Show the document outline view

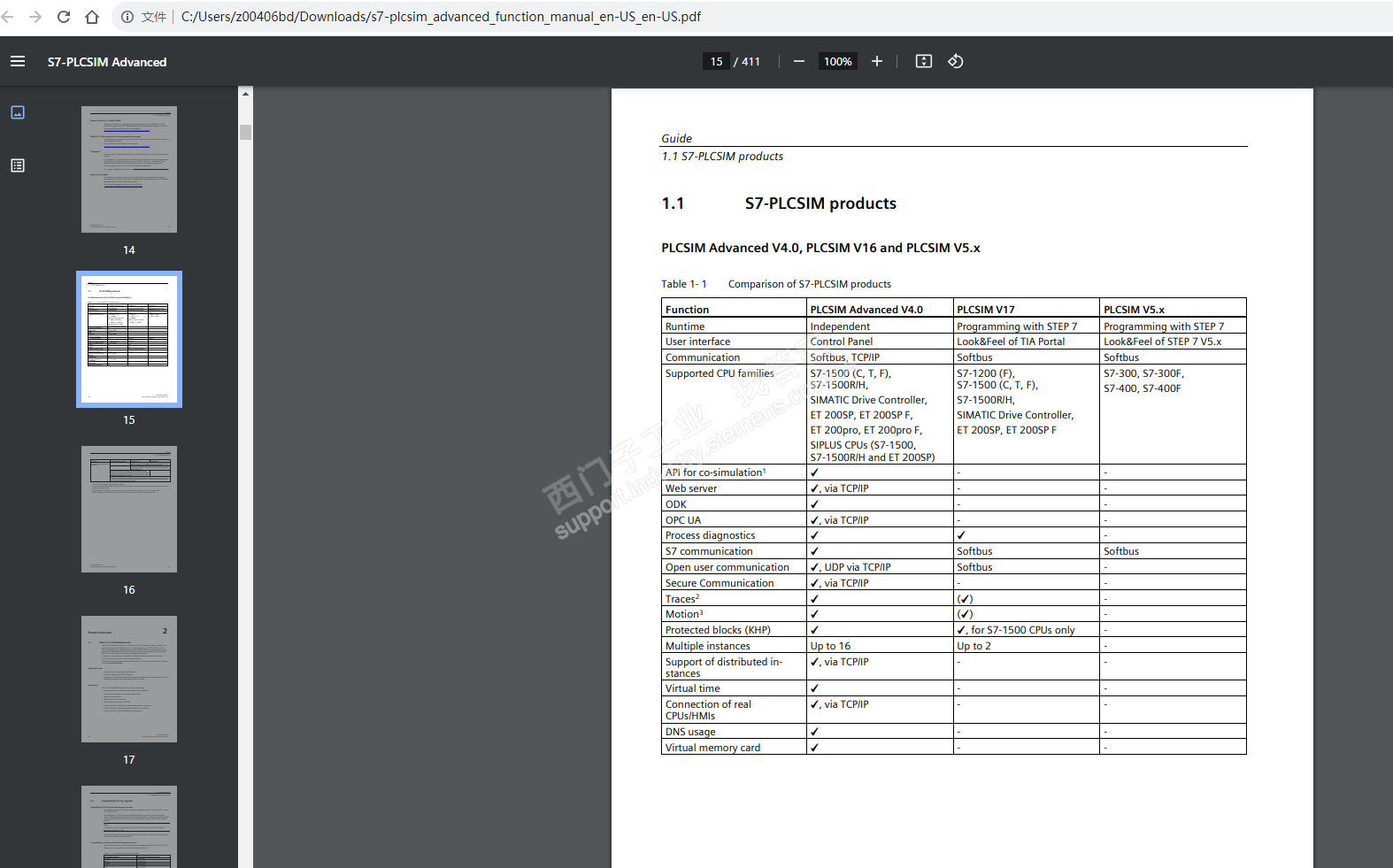[x=18, y=165]
